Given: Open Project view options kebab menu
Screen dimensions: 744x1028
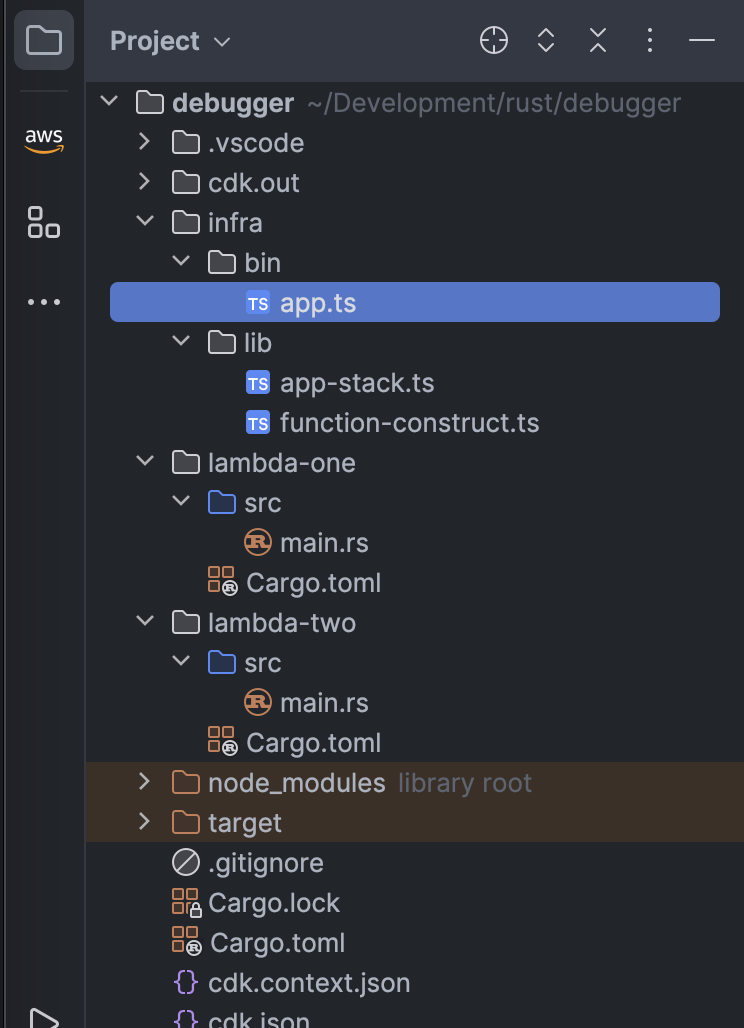Looking at the screenshot, I should 649,41.
